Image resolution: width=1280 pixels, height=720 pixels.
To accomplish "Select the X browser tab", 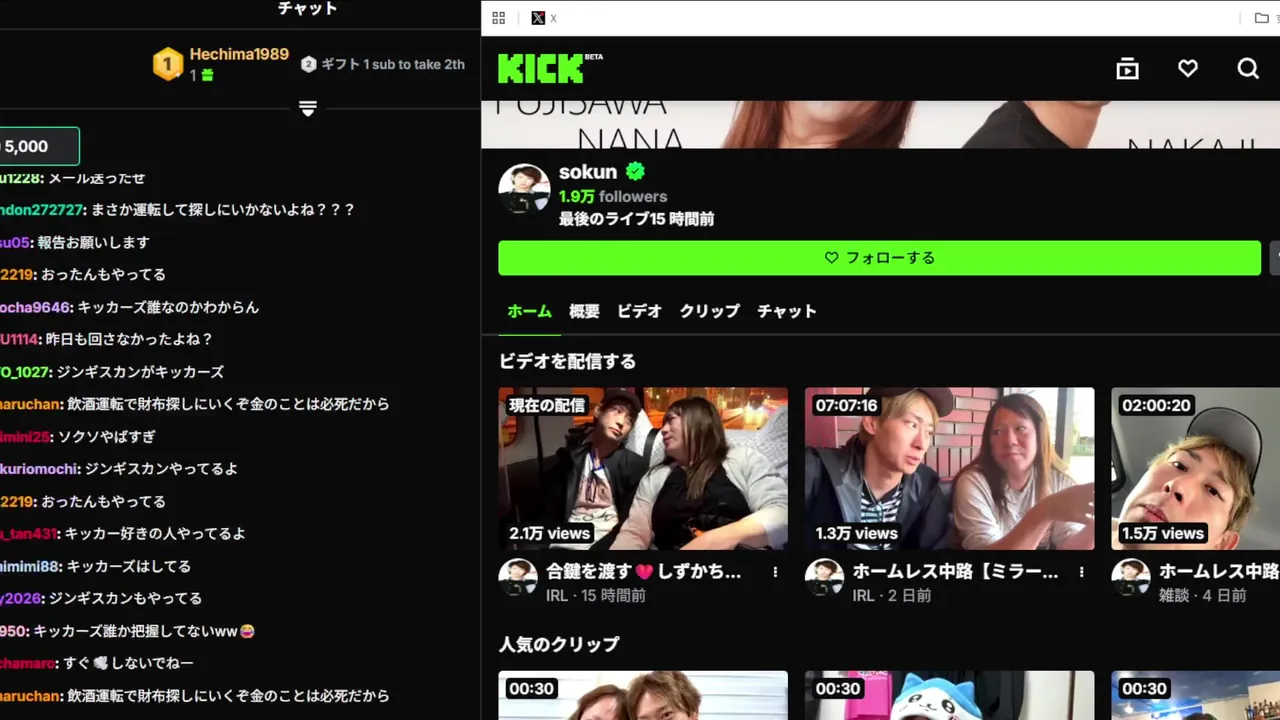I will click(545, 18).
